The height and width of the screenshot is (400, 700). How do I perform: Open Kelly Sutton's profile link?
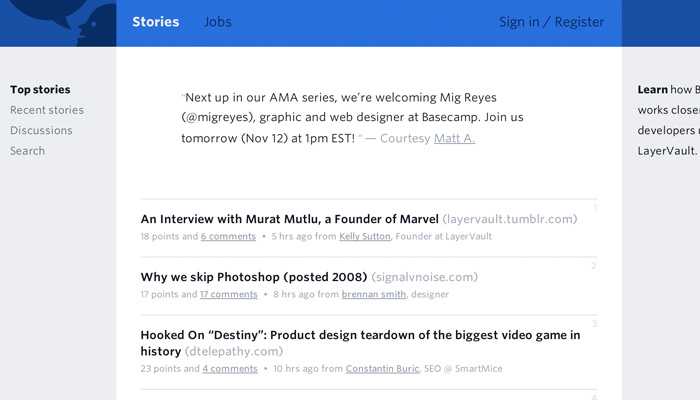click(x=365, y=237)
